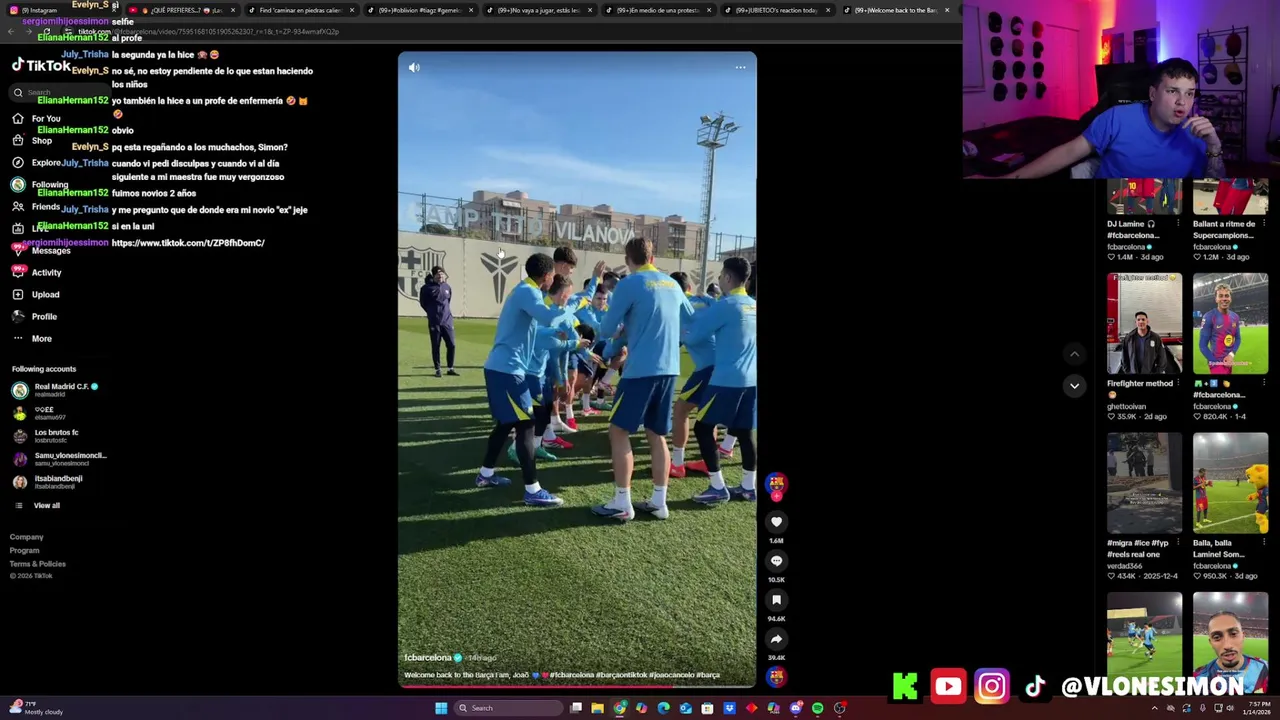The width and height of the screenshot is (1280, 720).
Task: Go to the previous video arrow
Action: coord(1074,354)
